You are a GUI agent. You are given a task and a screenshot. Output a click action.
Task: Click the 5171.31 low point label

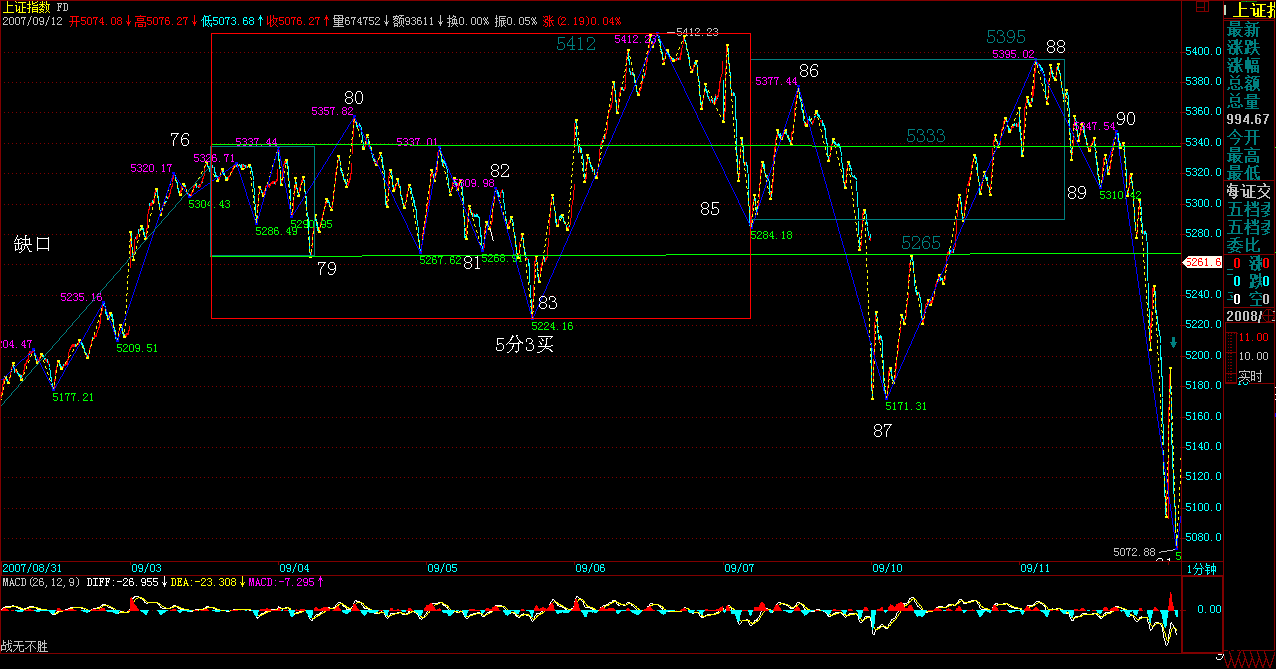pyautogui.click(x=906, y=406)
